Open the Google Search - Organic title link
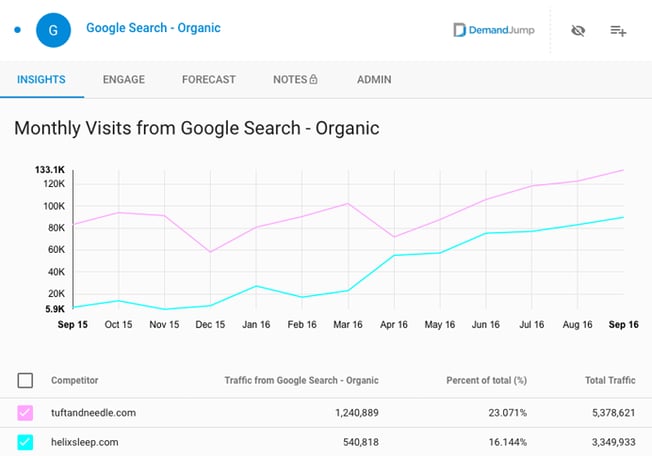Image resolution: width=652 pixels, height=456 pixels. coord(153,28)
